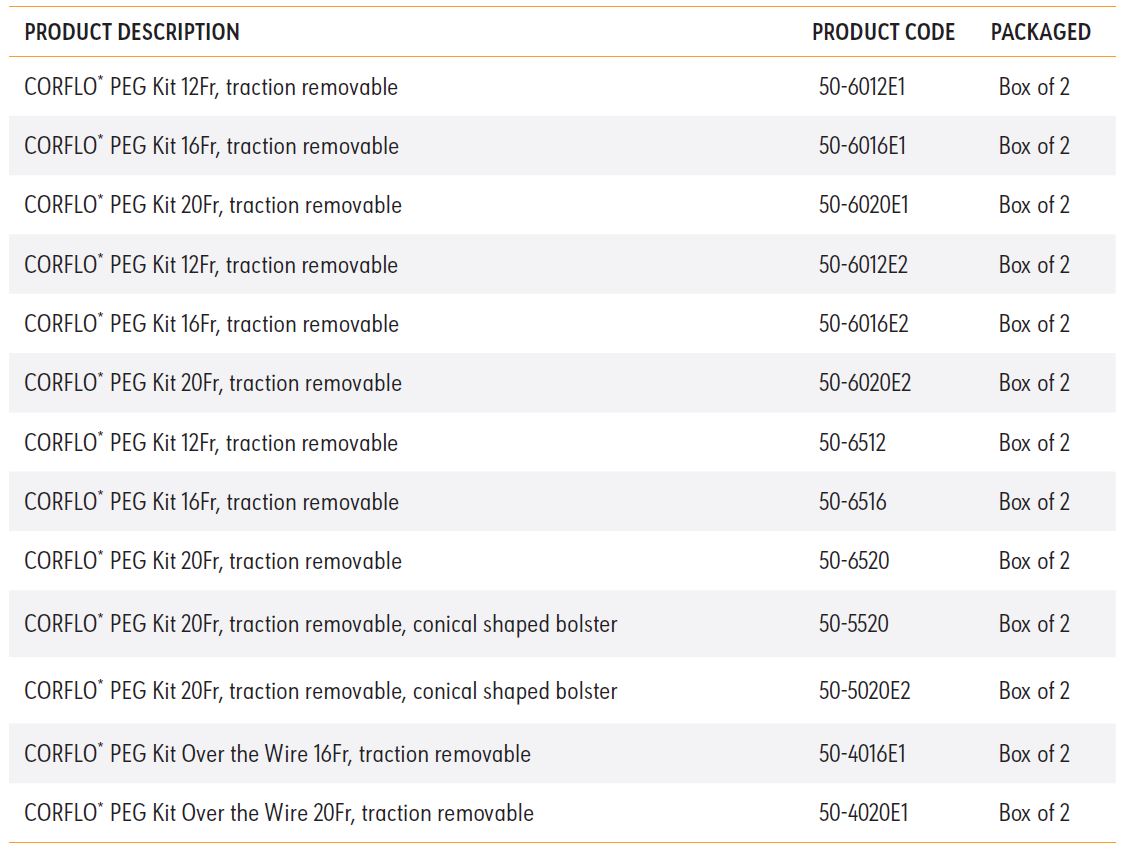Viewport: 1126px width, 853px height.
Task: Select product code 50-6512
Action: (x=852, y=443)
